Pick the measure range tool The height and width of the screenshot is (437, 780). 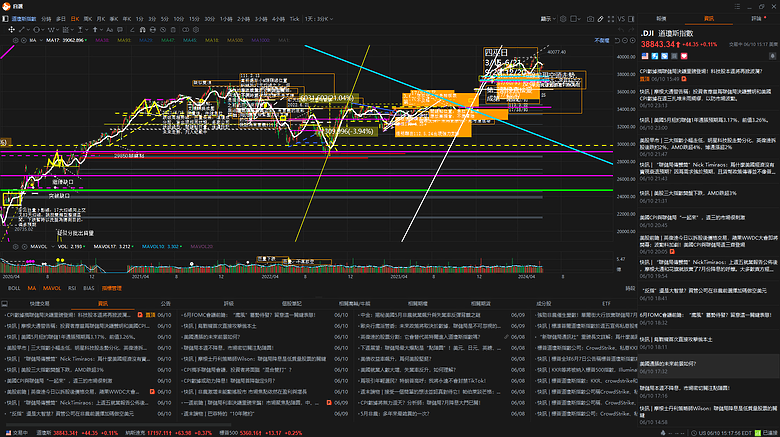[x=80, y=30]
